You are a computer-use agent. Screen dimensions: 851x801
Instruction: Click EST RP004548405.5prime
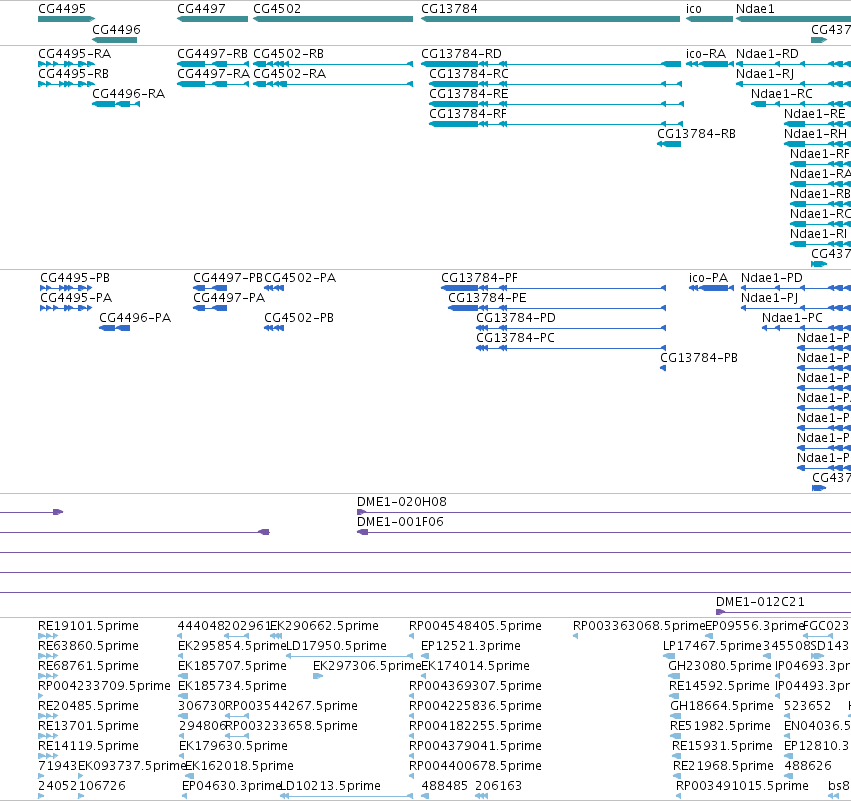(x=475, y=626)
